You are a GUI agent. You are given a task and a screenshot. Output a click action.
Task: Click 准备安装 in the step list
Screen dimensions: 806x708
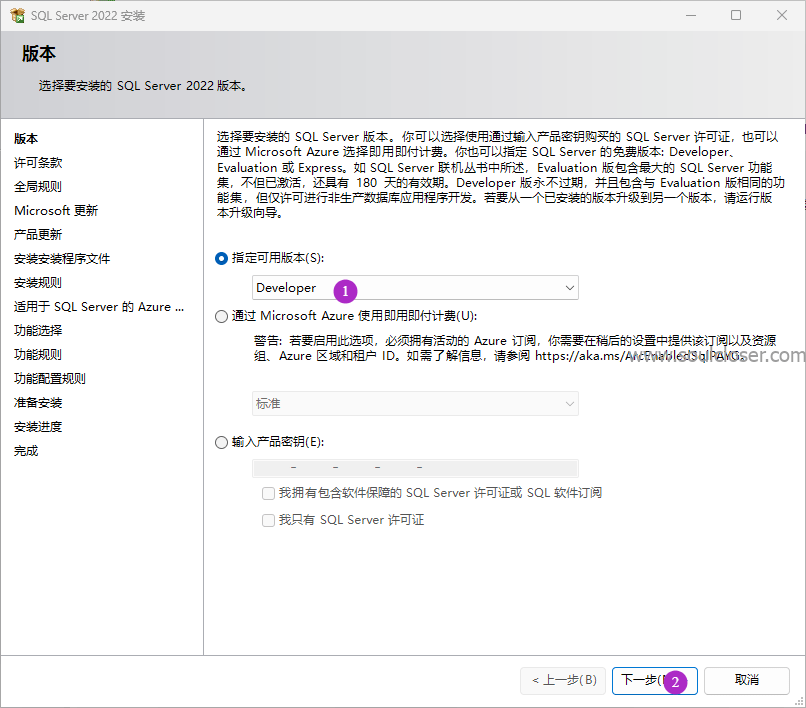[38, 403]
